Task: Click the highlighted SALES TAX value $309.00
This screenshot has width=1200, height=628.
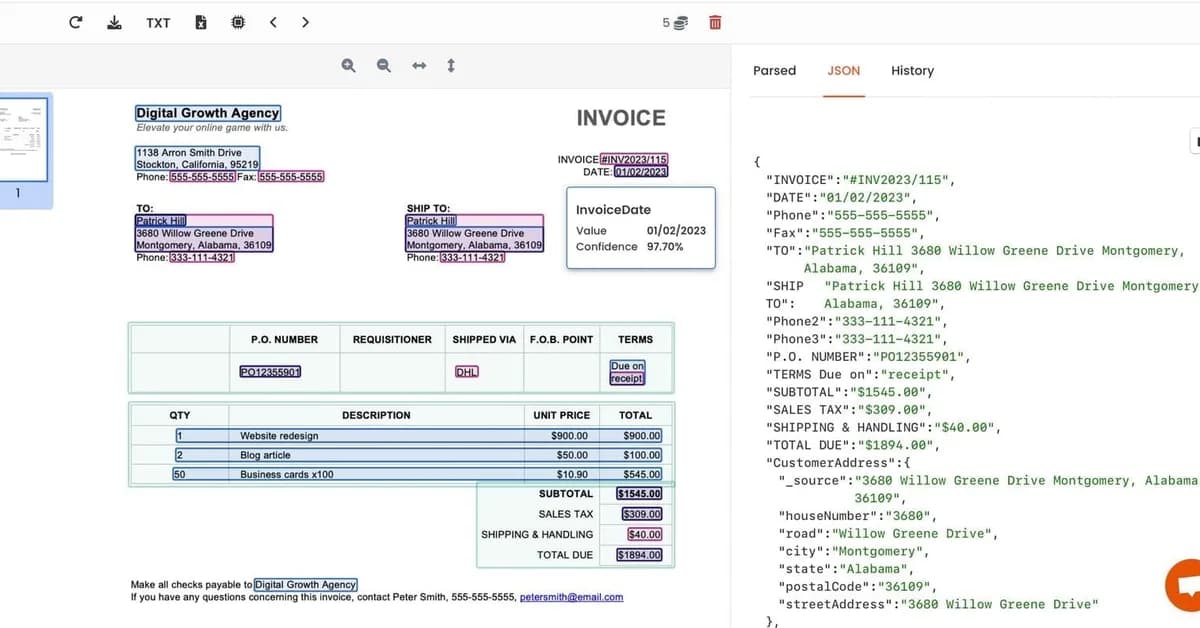Action: [x=641, y=514]
